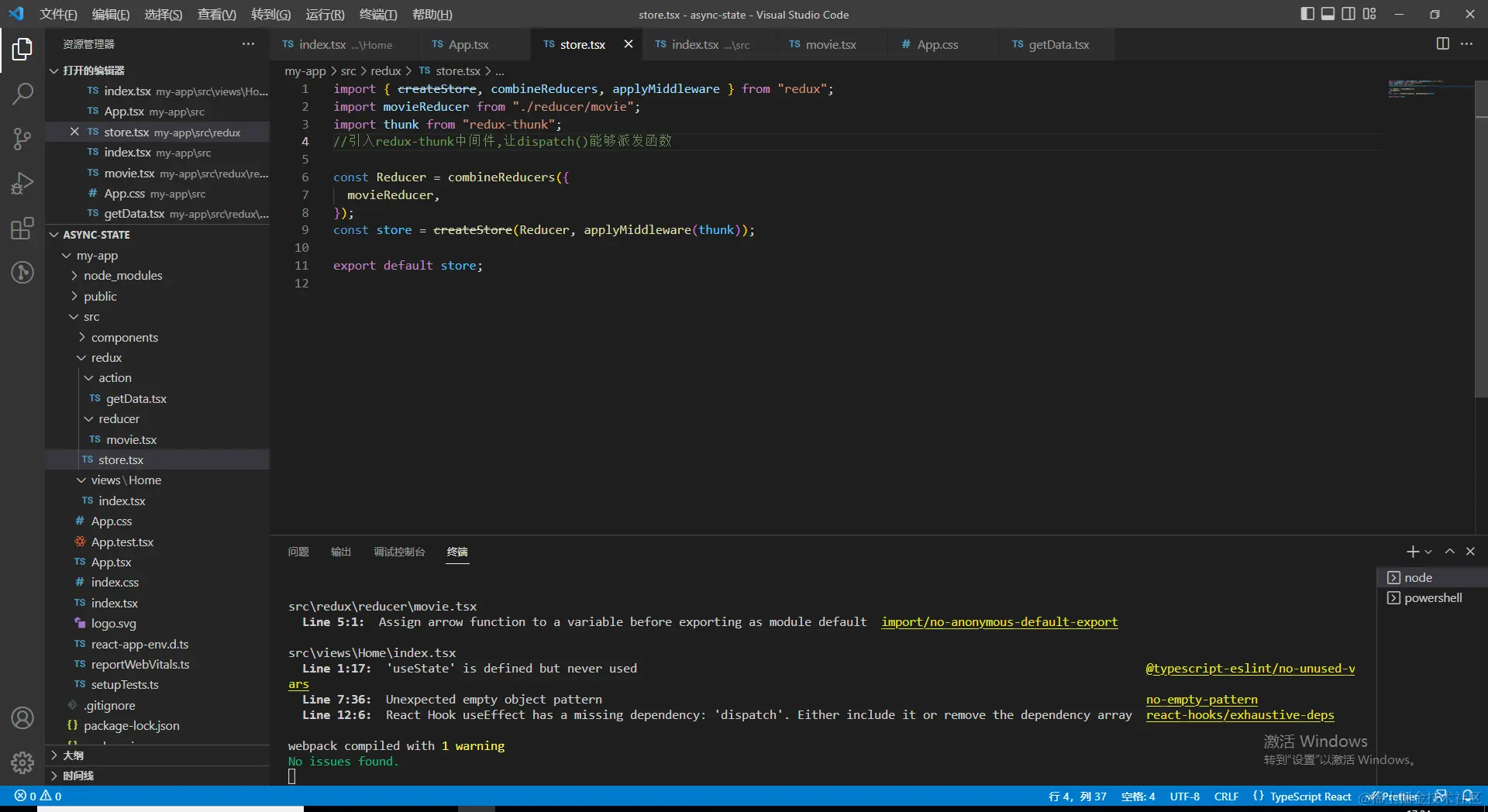Collapse the my-app folder
The height and width of the screenshot is (812, 1488).
tap(158, 256)
